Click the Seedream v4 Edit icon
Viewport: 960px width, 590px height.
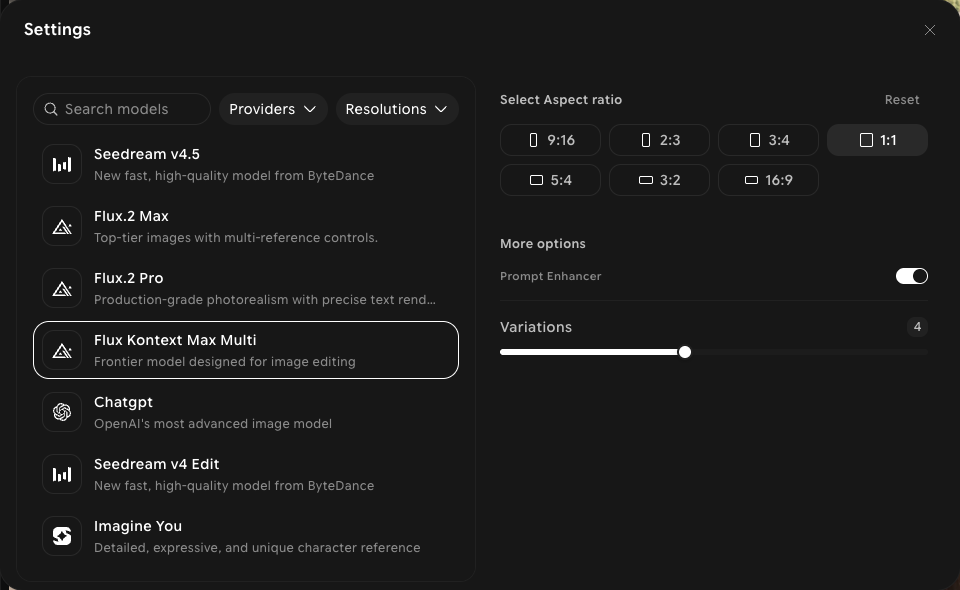coord(62,474)
